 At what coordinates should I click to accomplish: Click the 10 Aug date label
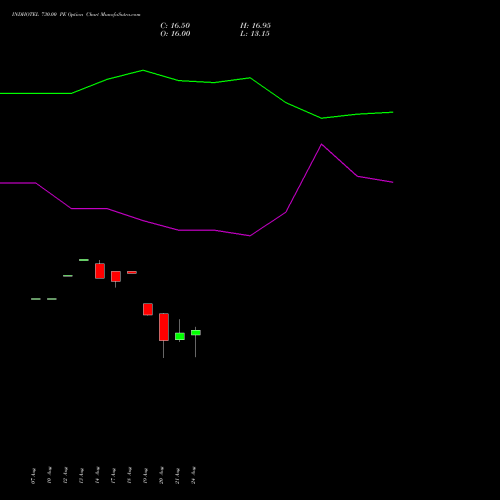click(x=49, y=475)
